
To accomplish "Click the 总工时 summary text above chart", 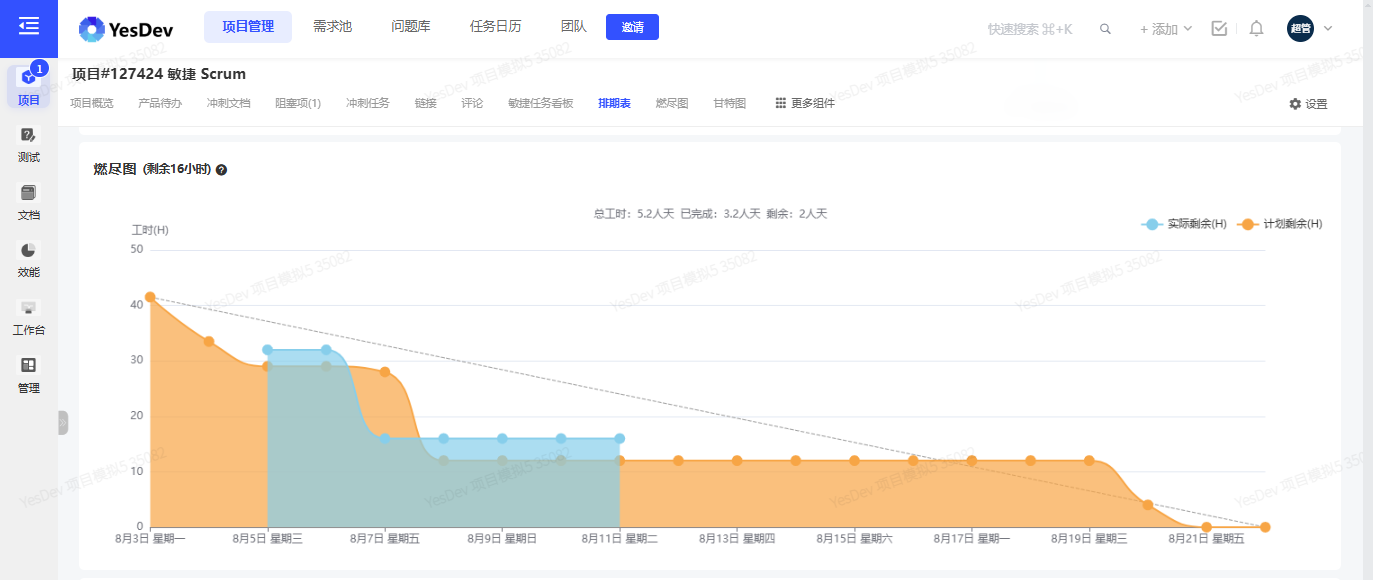I will (x=634, y=214).
